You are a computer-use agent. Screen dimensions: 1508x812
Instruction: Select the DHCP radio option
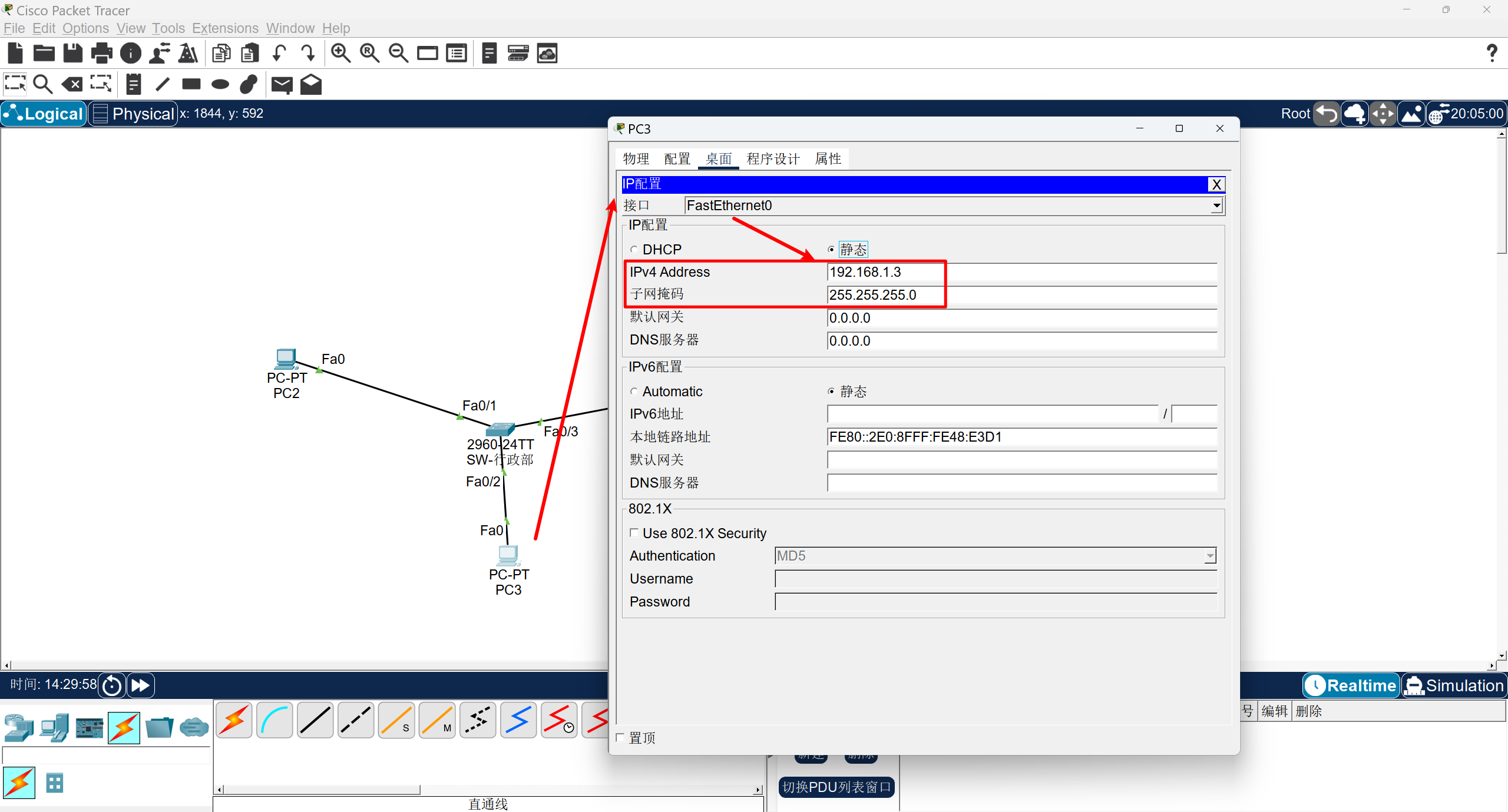coord(634,250)
